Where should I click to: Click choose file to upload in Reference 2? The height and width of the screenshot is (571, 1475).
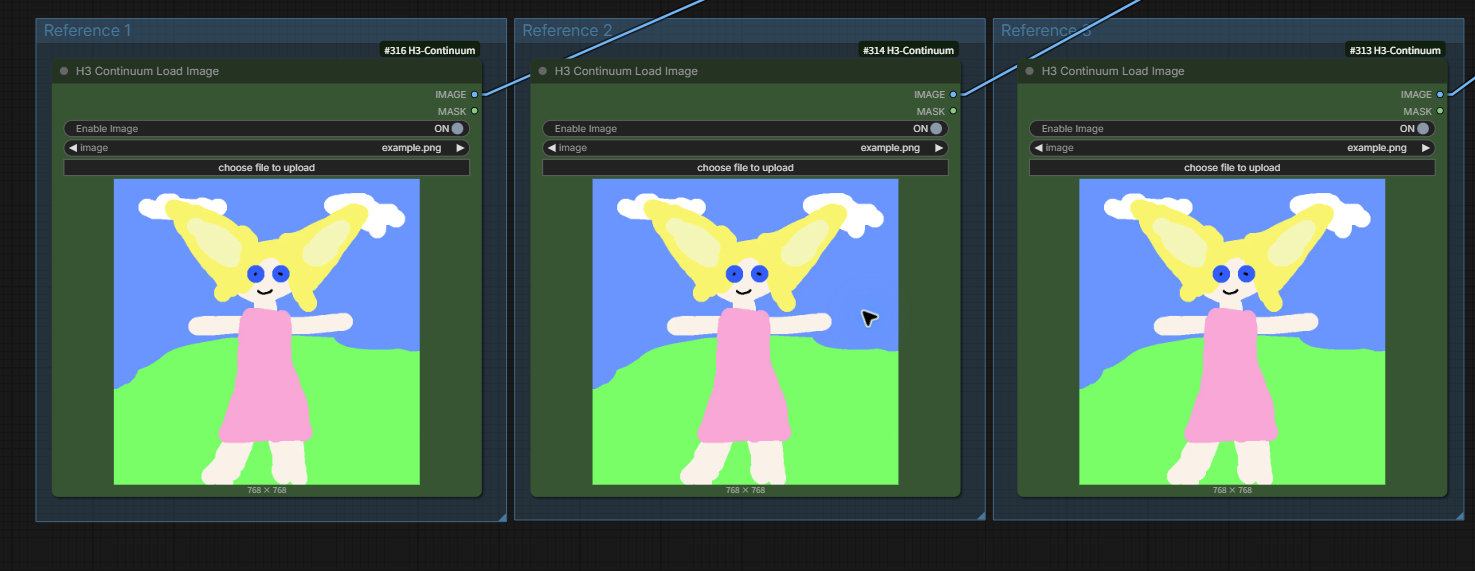point(745,167)
